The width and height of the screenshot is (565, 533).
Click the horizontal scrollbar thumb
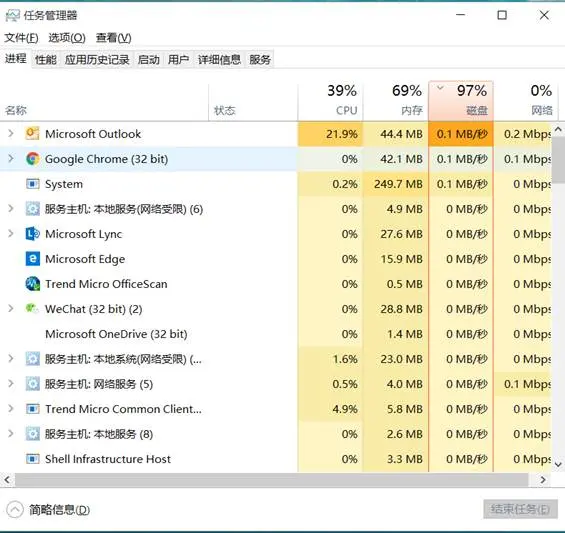click(x=271, y=480)
